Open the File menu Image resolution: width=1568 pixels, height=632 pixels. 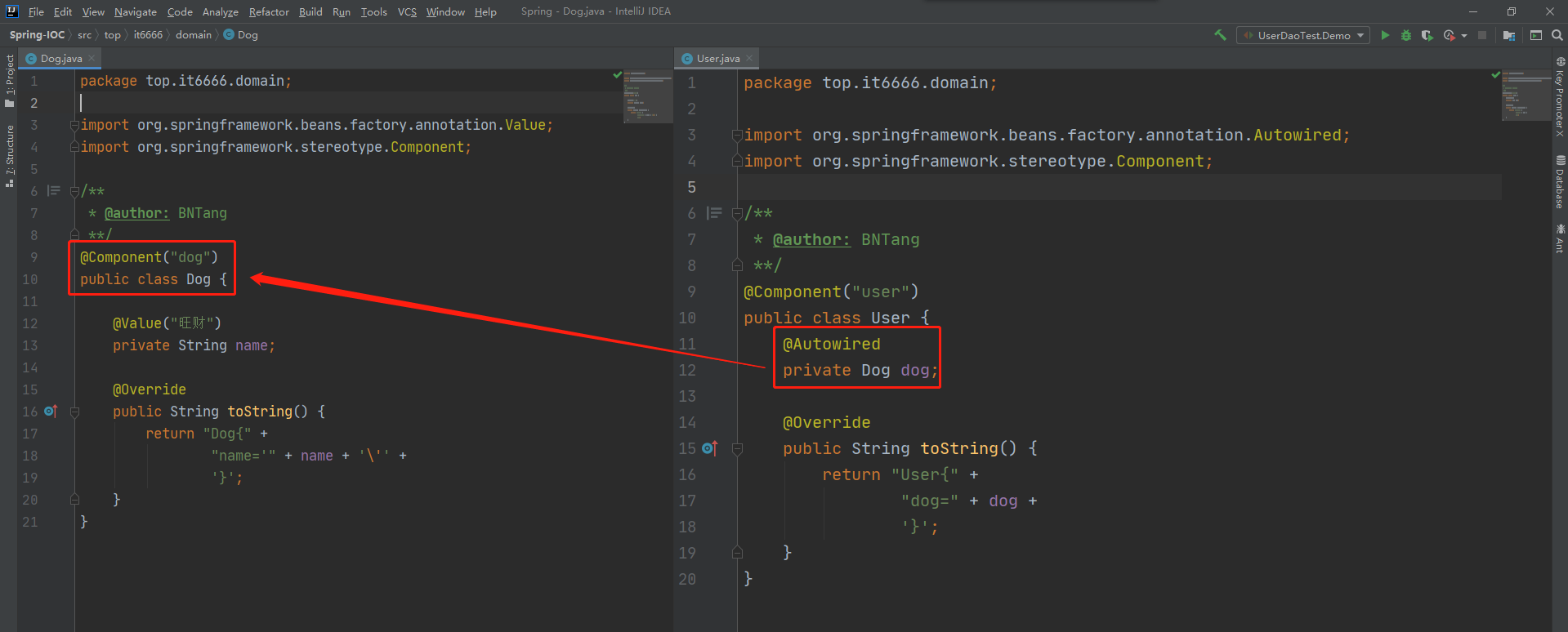click(x=36, y=11)
